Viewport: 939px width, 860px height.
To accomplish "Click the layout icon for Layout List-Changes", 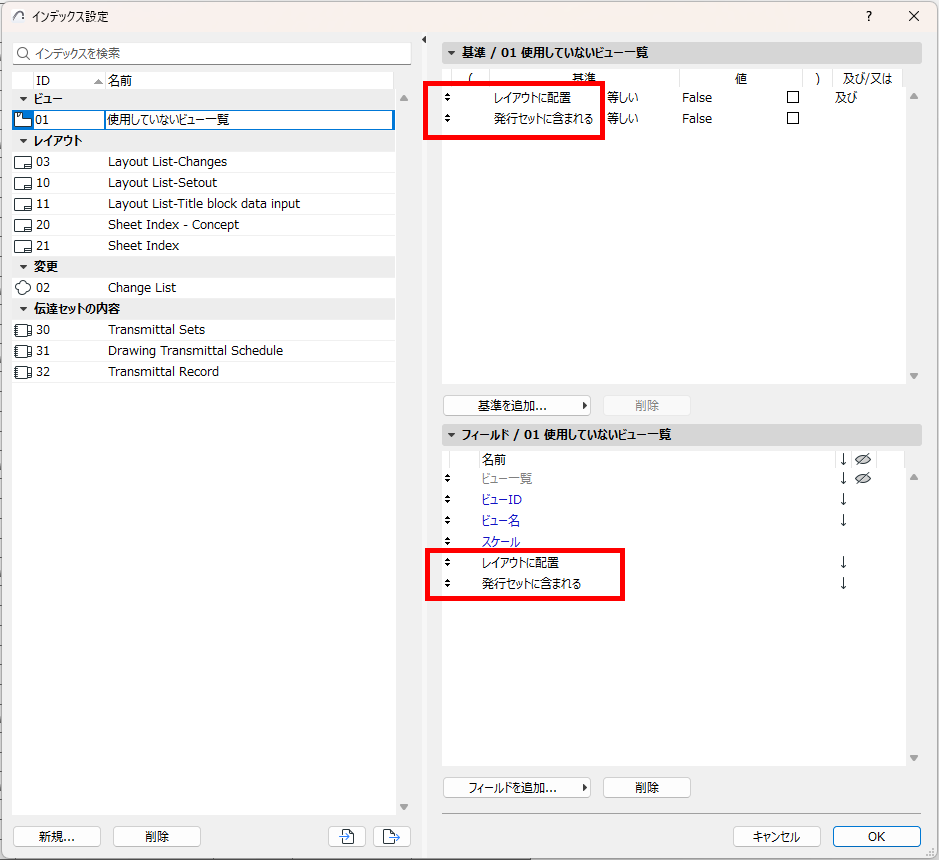I will [23, 162].
